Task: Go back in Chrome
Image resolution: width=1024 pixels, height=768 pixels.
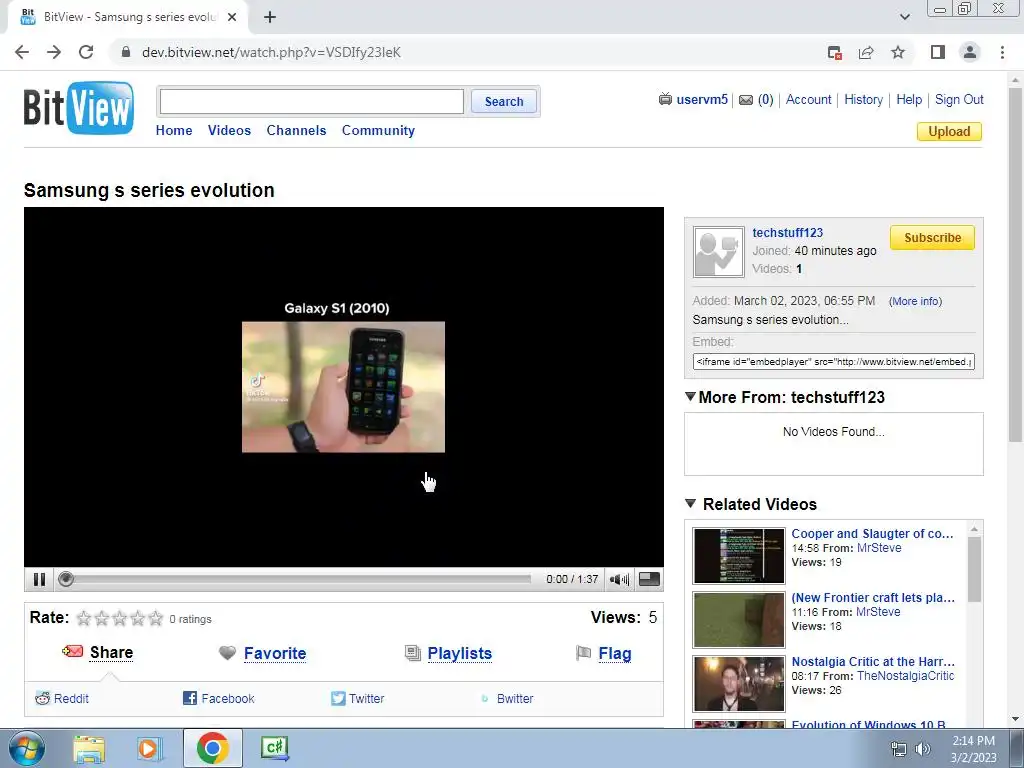Action: coord(22,52)
